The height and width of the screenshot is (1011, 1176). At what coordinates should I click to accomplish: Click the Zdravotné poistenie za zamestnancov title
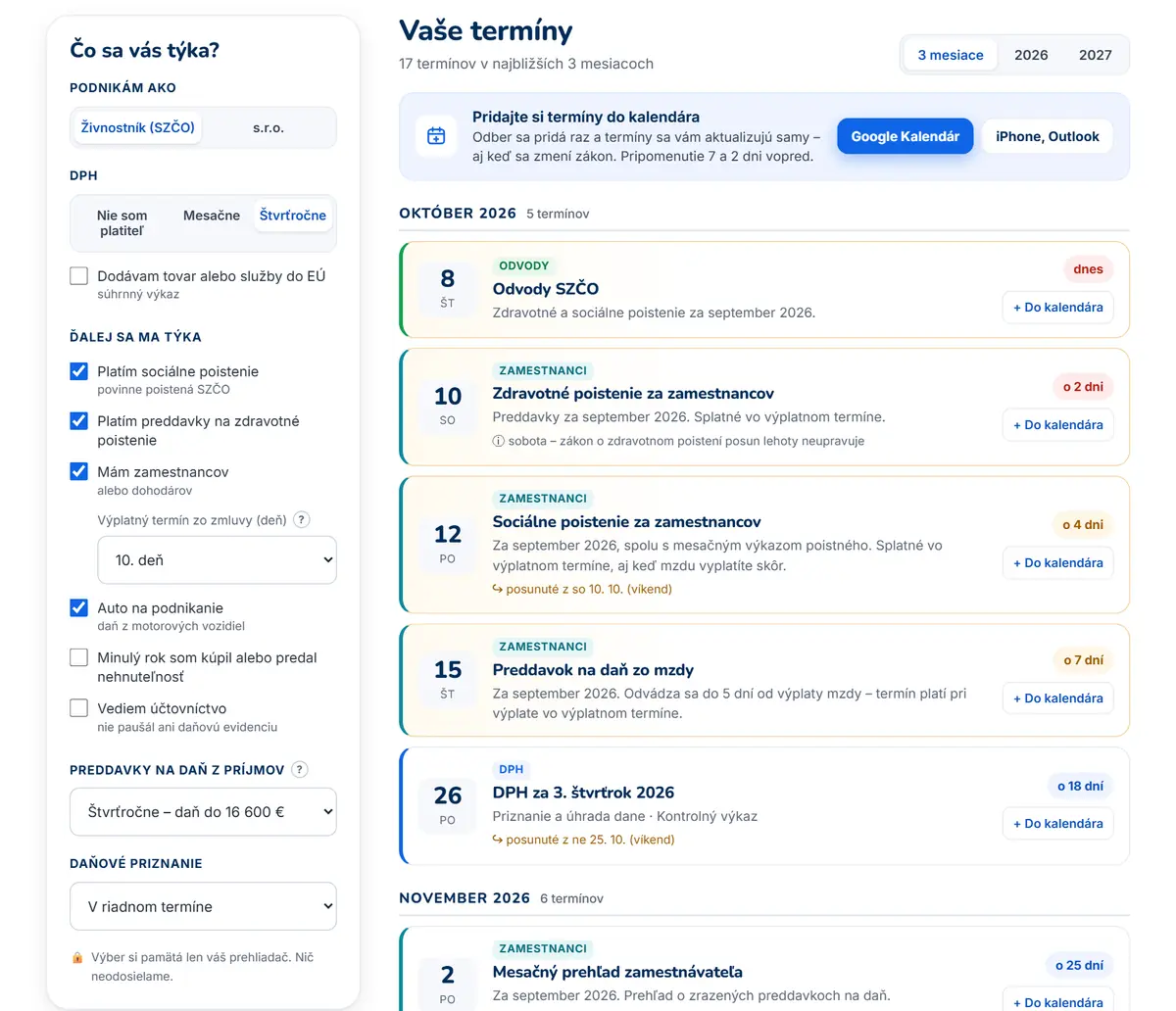click(633, 394)
